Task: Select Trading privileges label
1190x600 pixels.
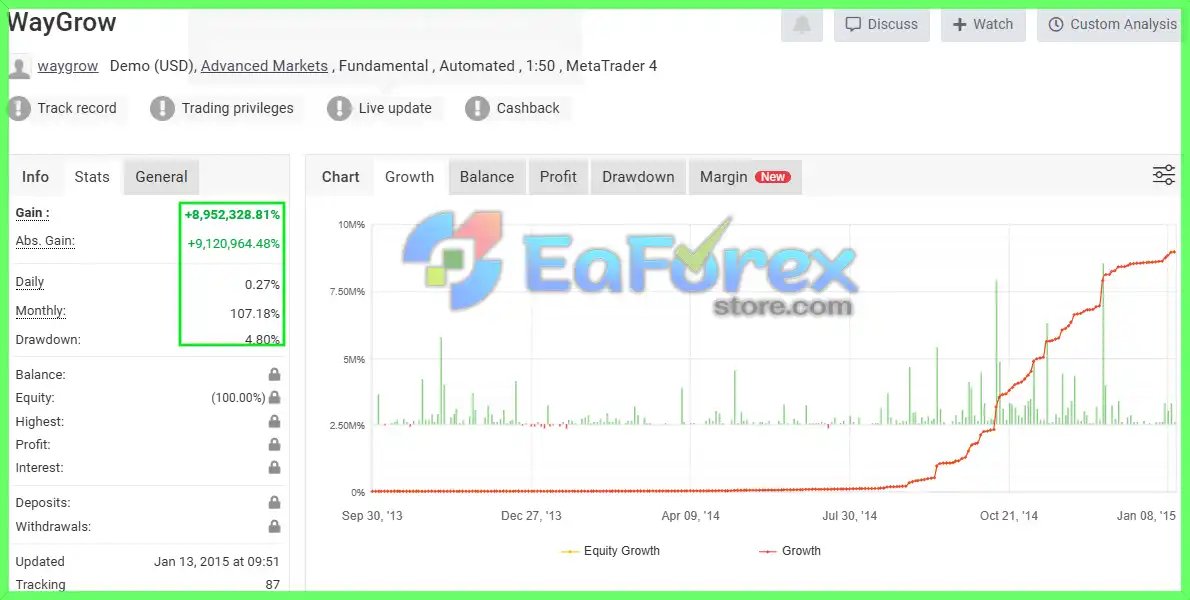Action: [238, 108]
